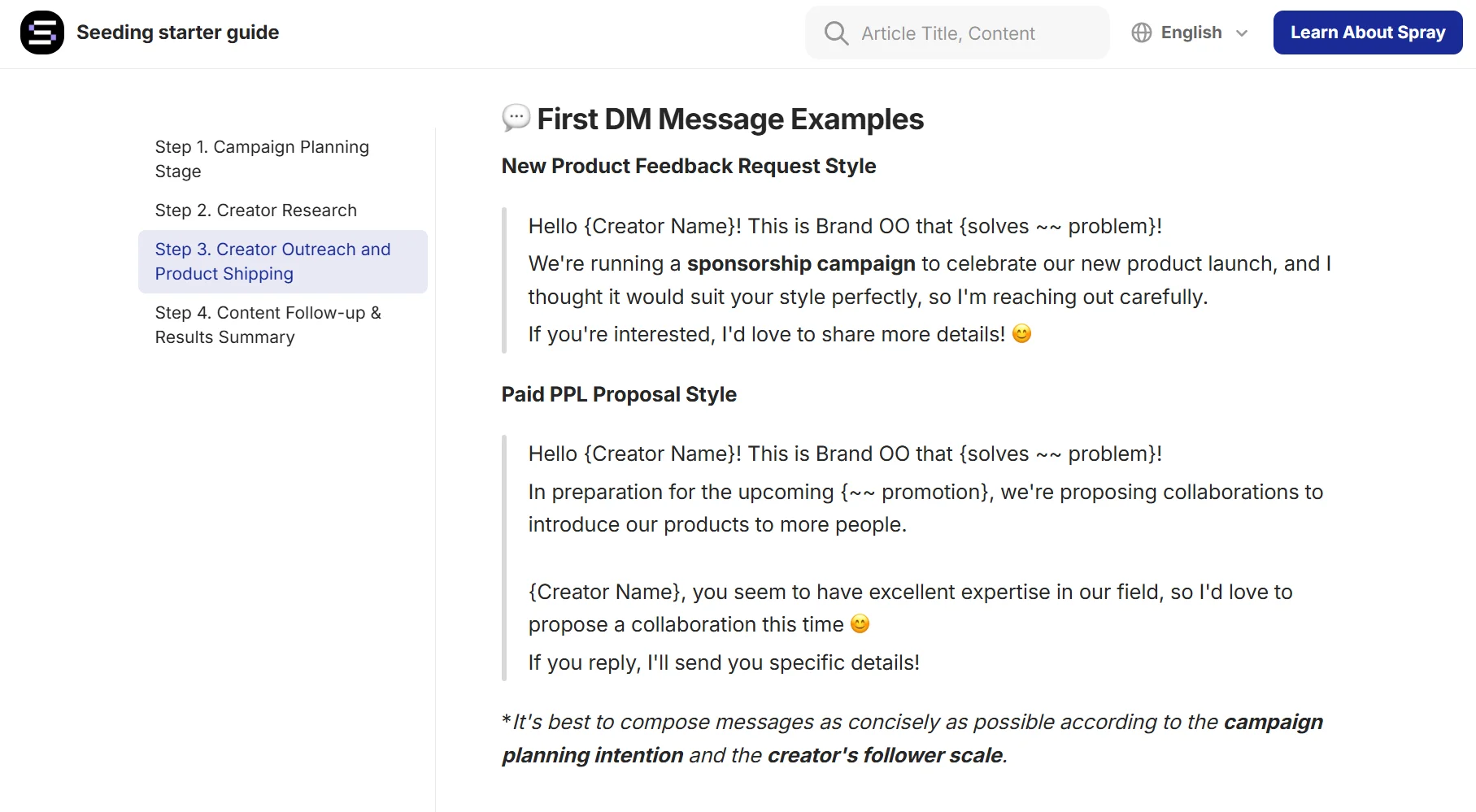Select Step 2. Creator Research

coord(255,210)
